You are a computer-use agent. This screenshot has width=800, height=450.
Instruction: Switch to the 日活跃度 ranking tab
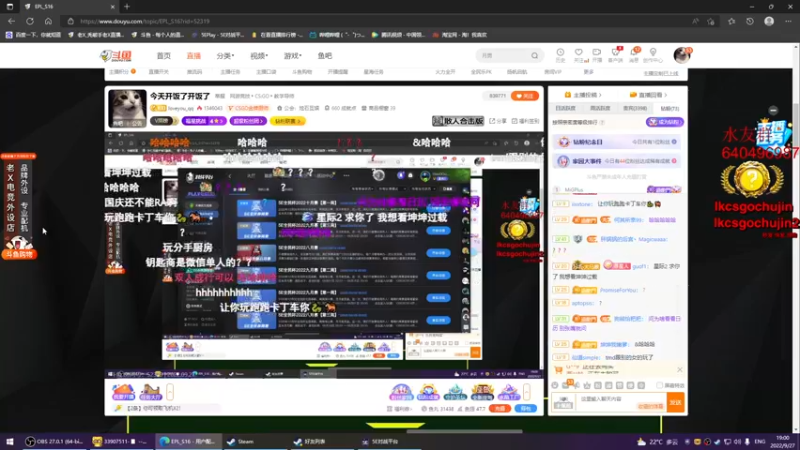click(x=565, y=108)
